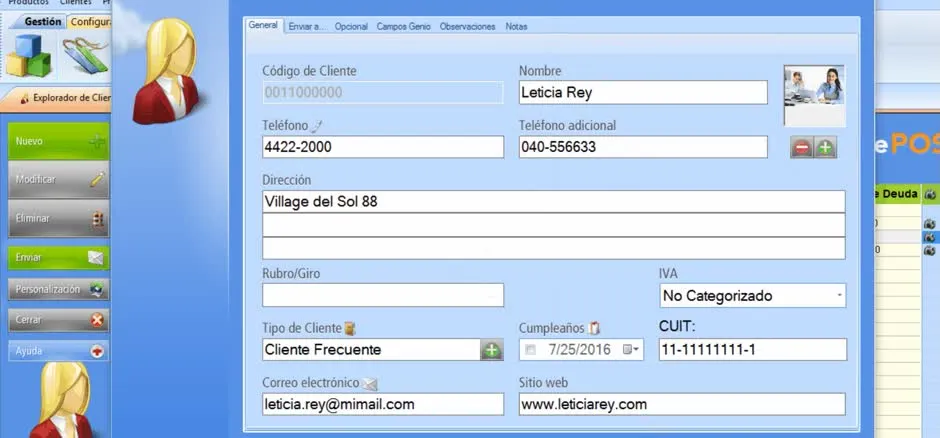
Task: Click the price tags ribbon icon
Action: (x=85, y=55)
